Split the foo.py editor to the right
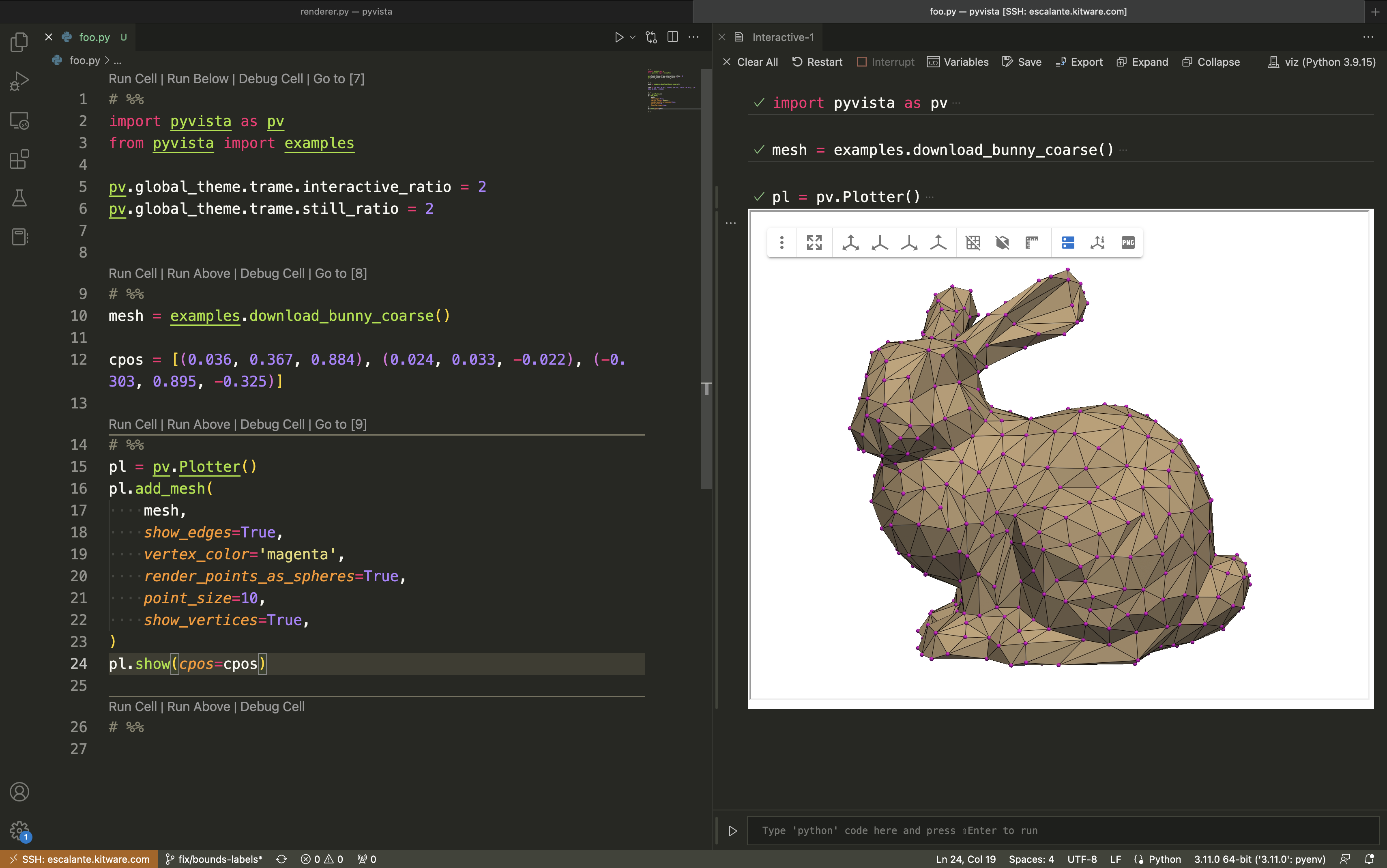 click(x=673, y=37)
